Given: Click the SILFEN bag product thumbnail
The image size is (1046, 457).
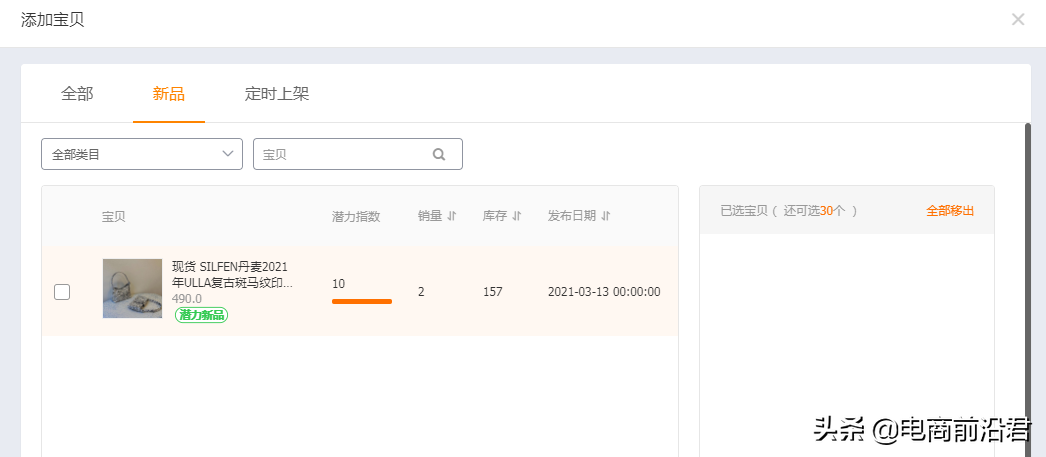Looking at the screenshot, I should pos(132,288).
